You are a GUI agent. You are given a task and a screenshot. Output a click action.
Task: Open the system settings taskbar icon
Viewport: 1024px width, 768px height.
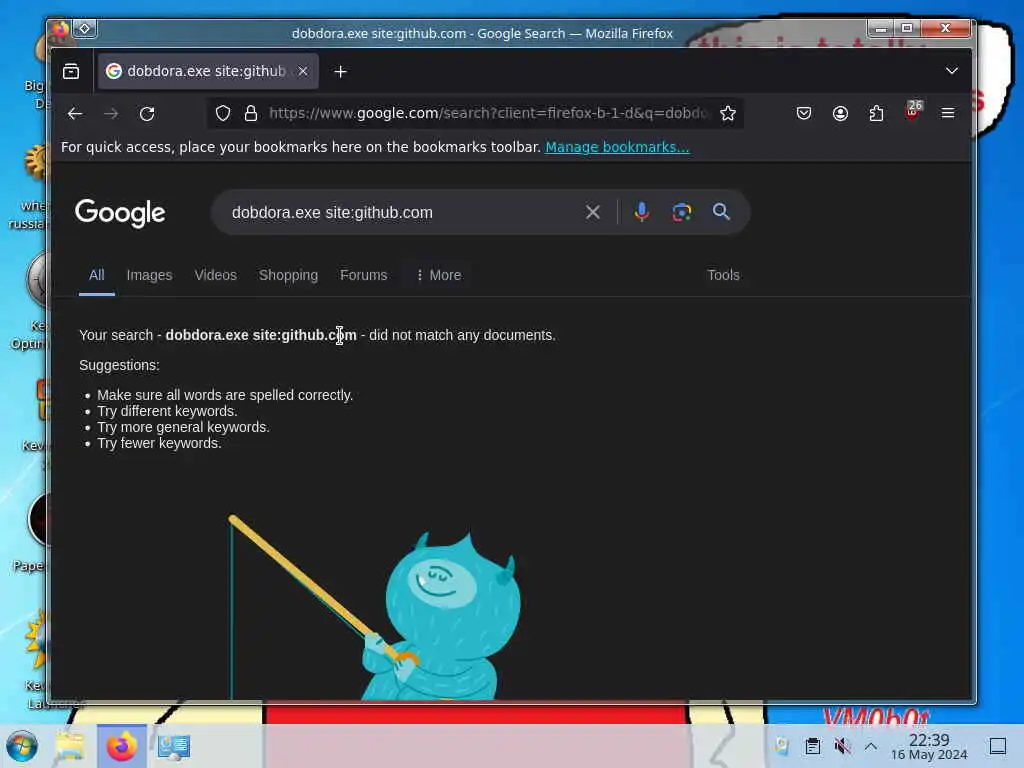point(174,746)
